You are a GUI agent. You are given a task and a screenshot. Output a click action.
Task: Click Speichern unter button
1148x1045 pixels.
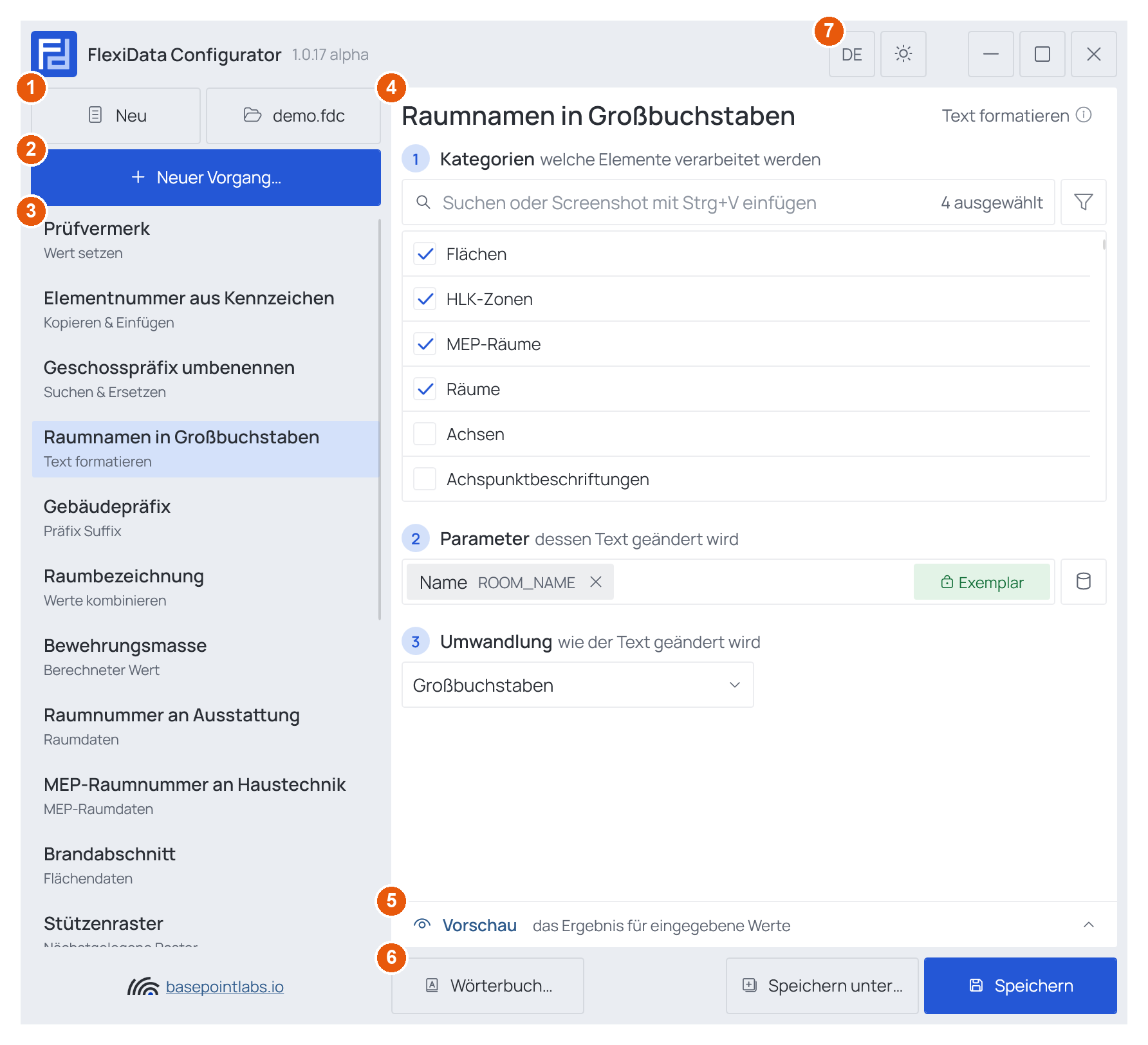tap(822, 986)
